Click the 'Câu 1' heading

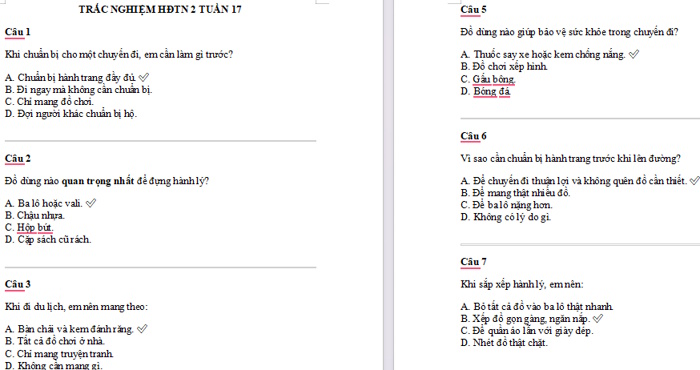18,32
